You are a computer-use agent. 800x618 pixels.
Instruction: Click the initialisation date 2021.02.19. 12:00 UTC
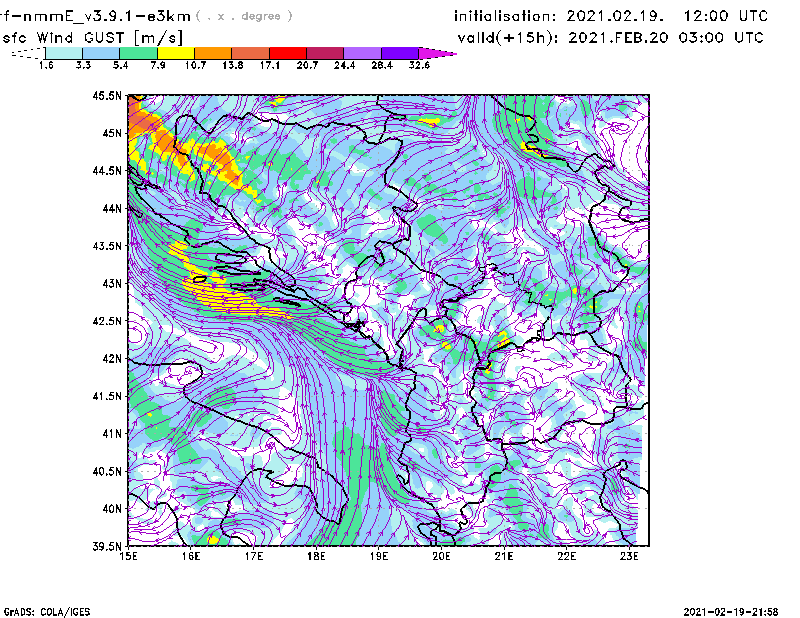point(669,17)
